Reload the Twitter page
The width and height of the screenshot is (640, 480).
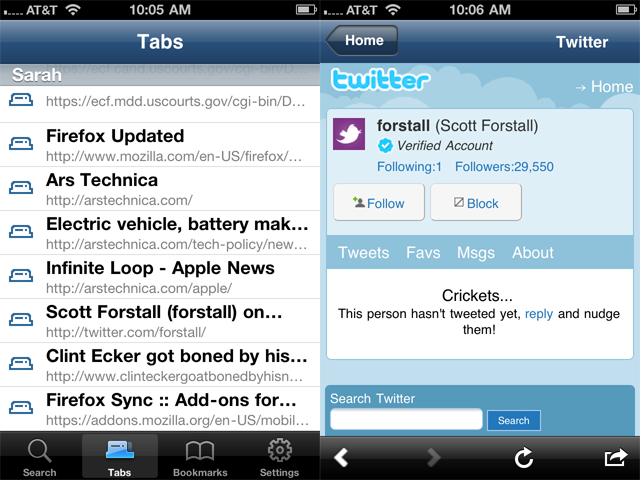click(524, 457)
